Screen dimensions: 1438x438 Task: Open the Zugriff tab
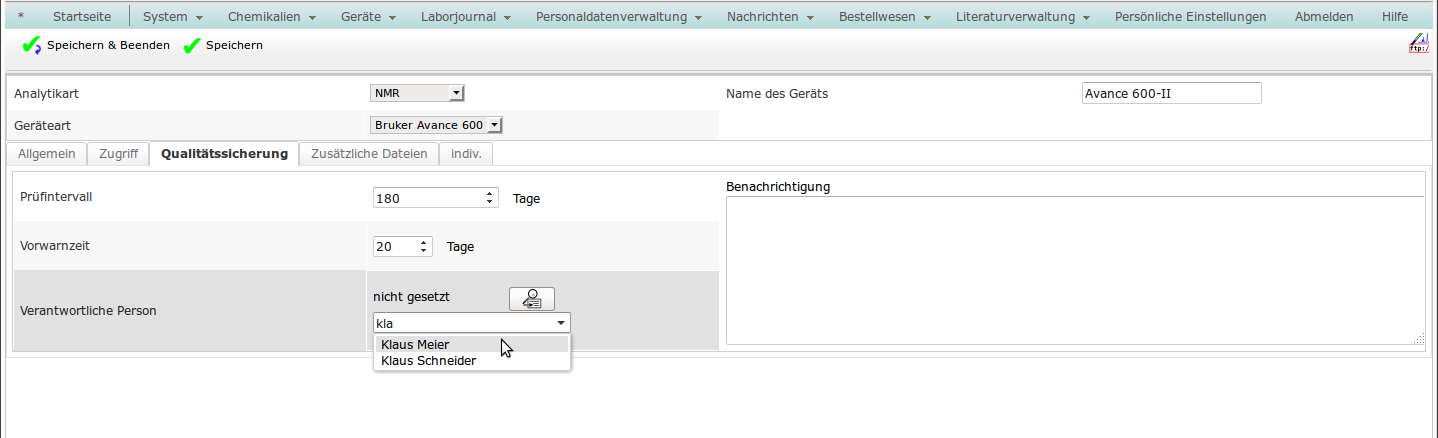[x=118, y=154]
